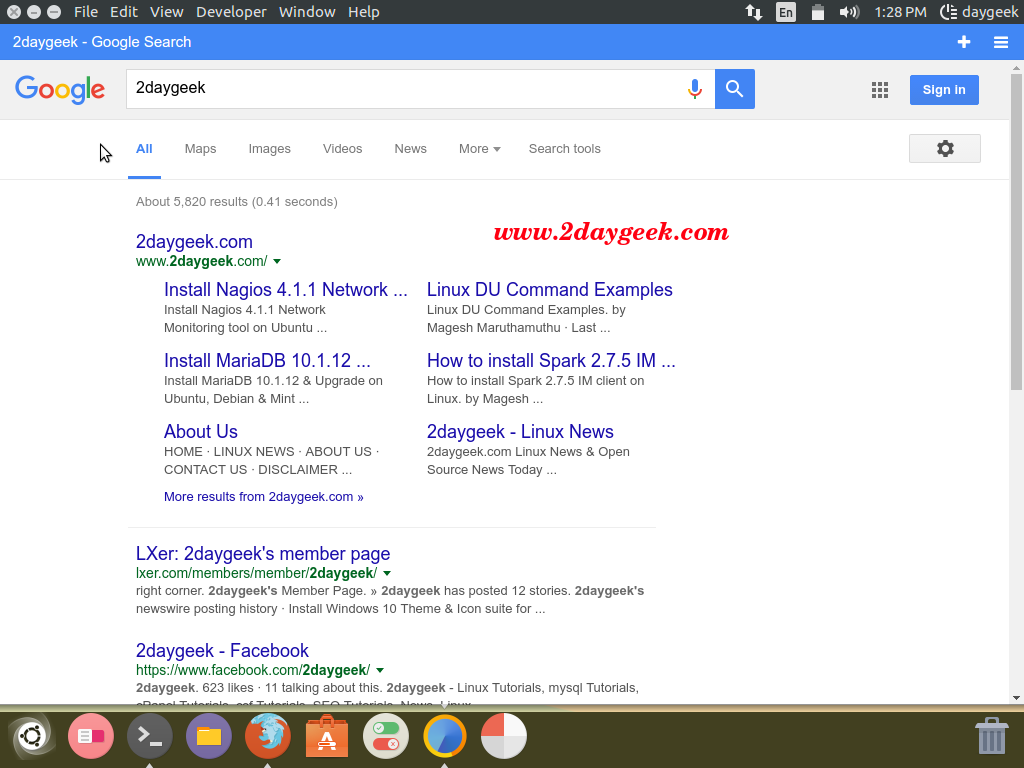The height and width of the screenshot is (768, 1024).
Task: Click the blue search magnifier button
Action: pyautogui.click(x=735, y=89)
